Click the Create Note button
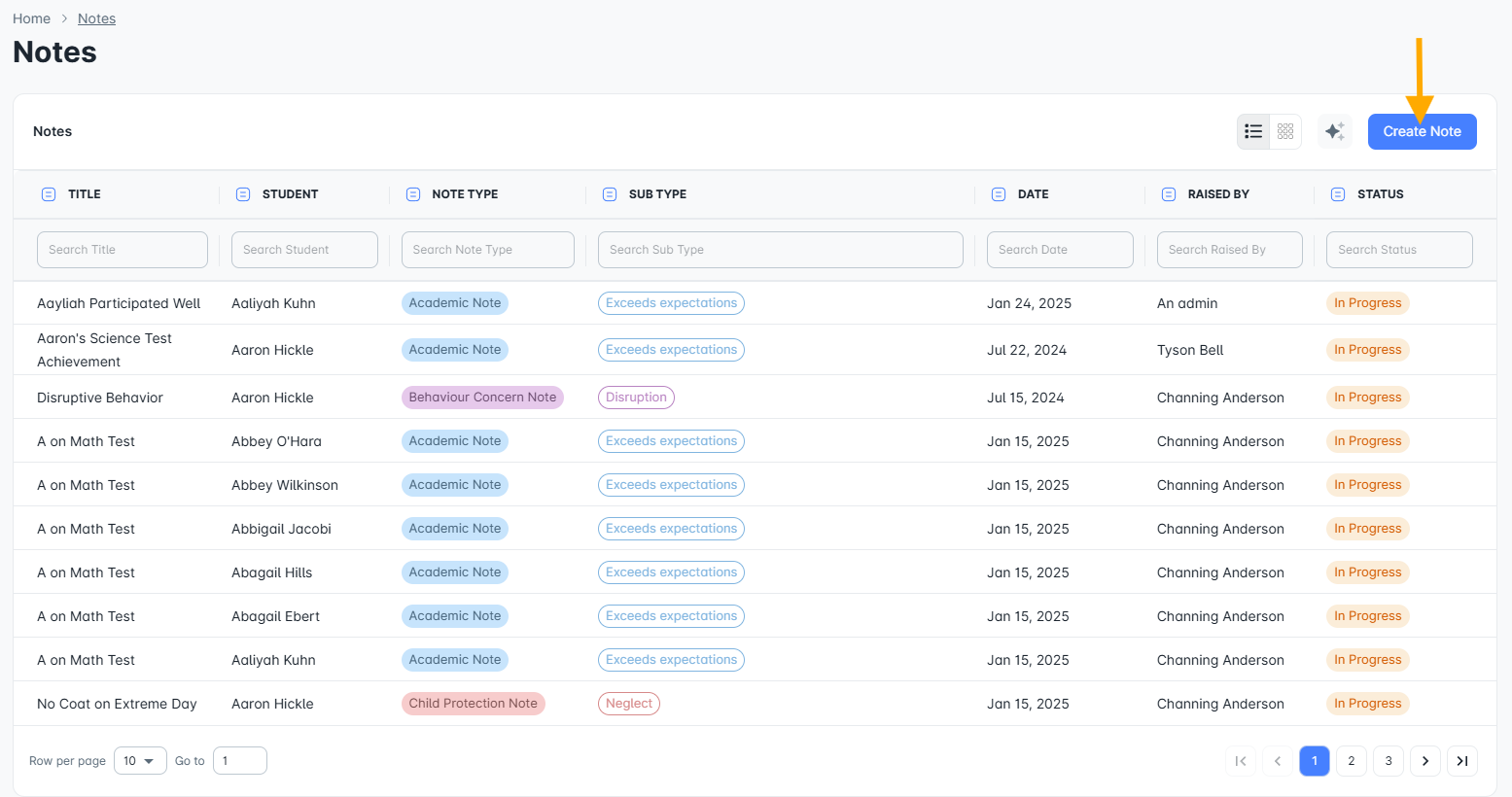 point(1423,131)
